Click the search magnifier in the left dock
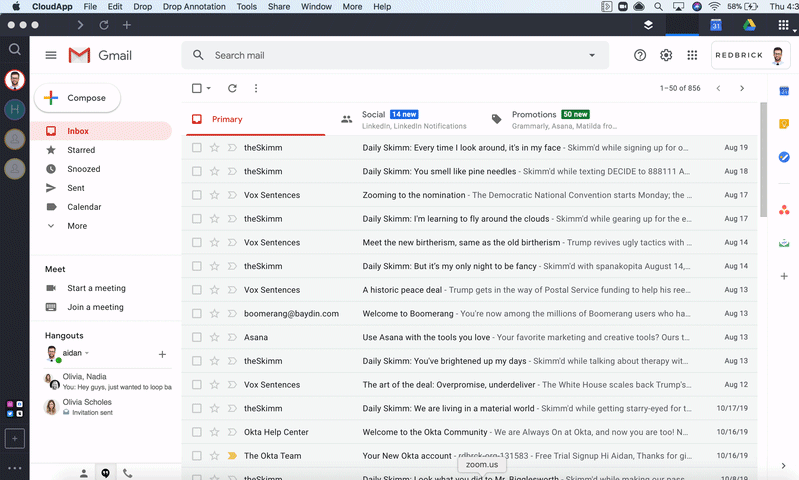Screen dimensions: 799x480 (15, 49)
